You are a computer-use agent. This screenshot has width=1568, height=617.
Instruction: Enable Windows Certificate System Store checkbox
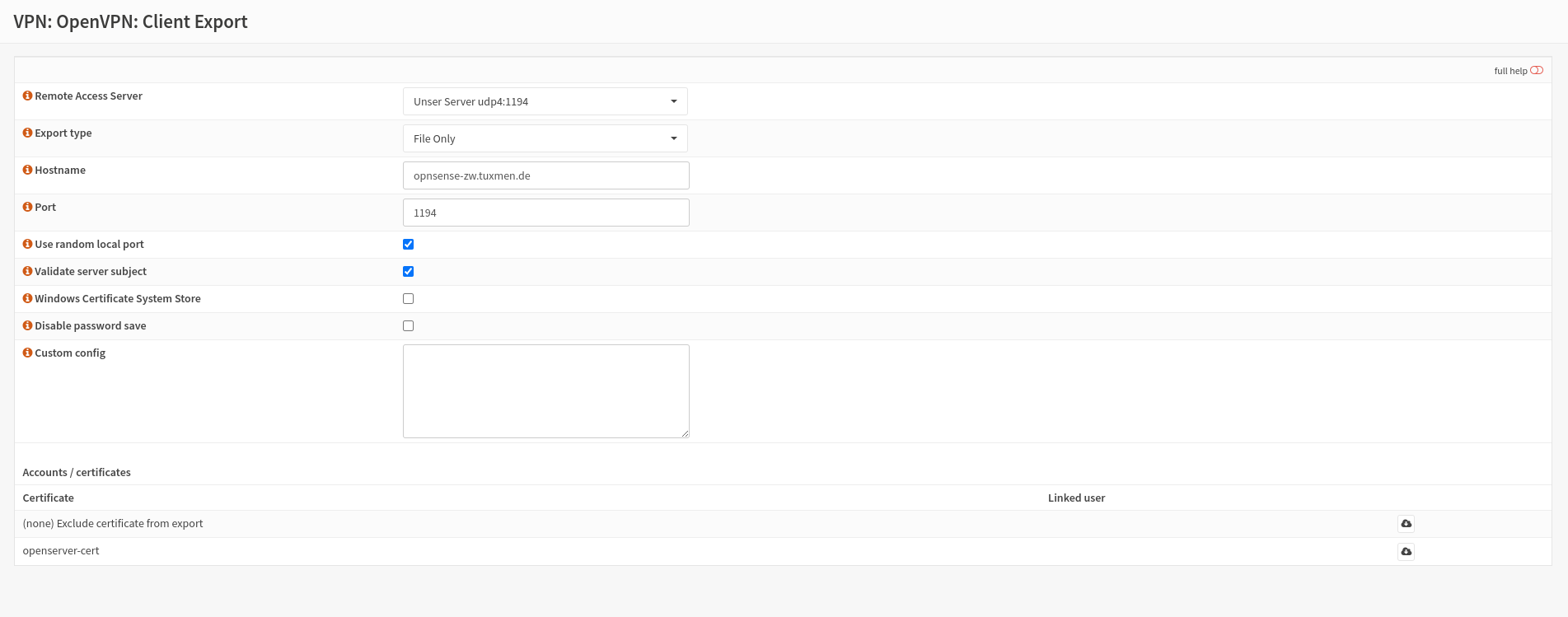pyautogui.click(x=408, y=299)
